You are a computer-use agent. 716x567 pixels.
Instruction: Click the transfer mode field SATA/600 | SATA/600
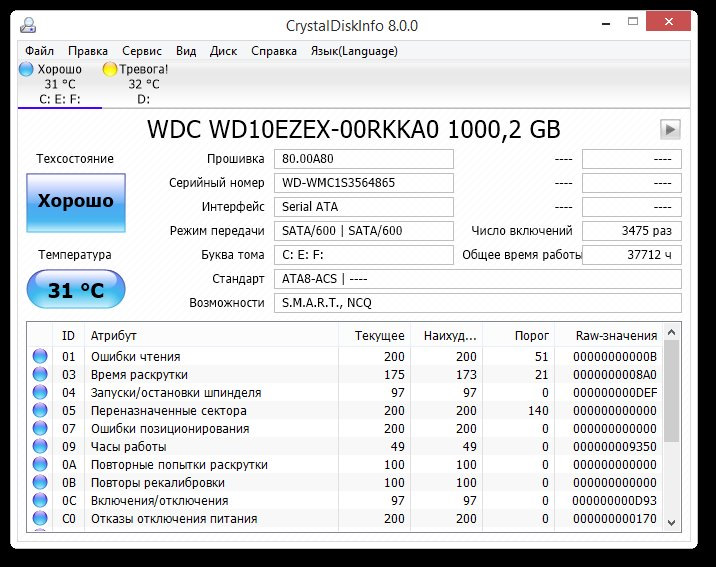[x=363, y=231]
